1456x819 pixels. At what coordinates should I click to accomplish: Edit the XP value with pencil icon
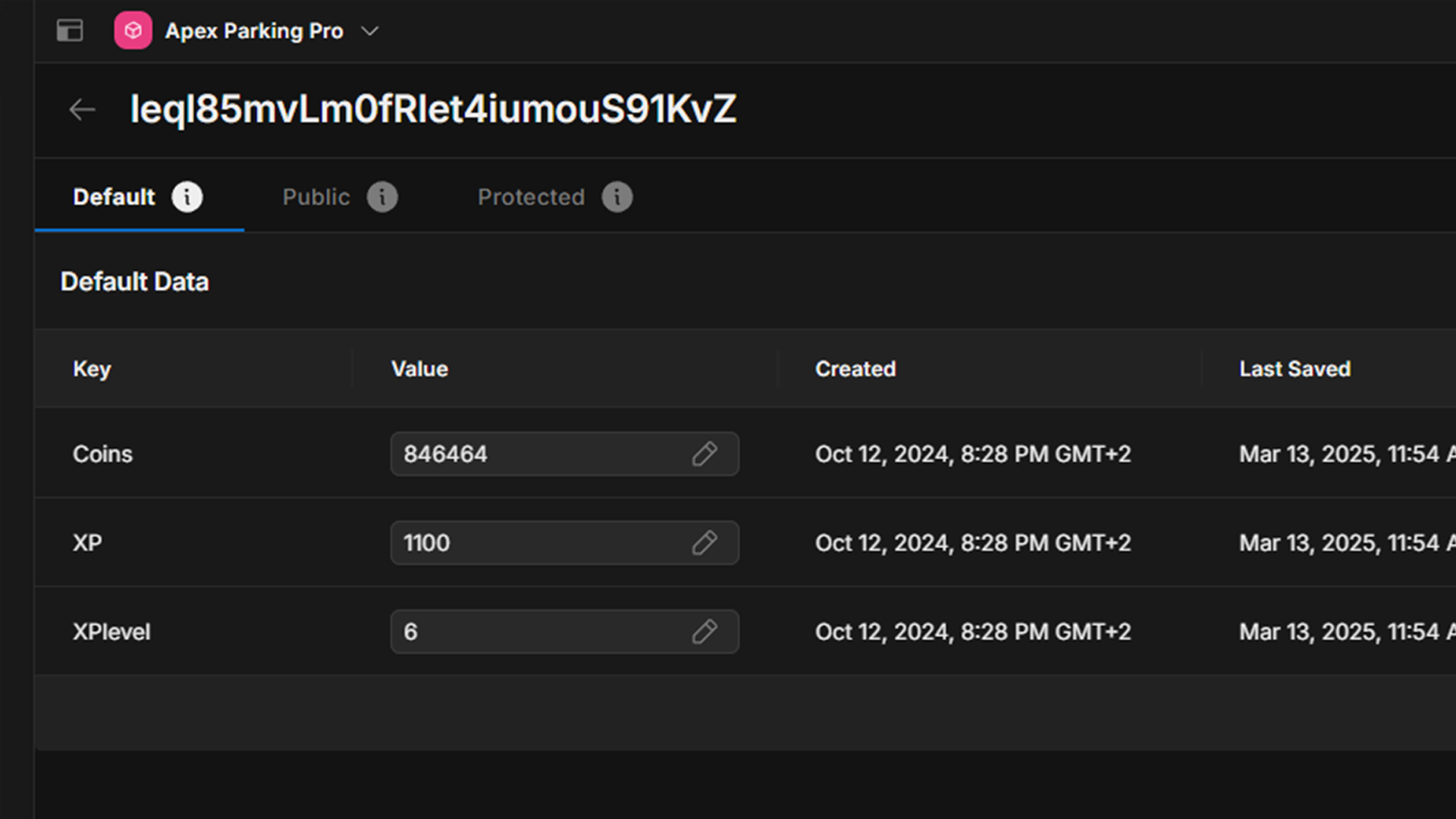tap(704, 543)
